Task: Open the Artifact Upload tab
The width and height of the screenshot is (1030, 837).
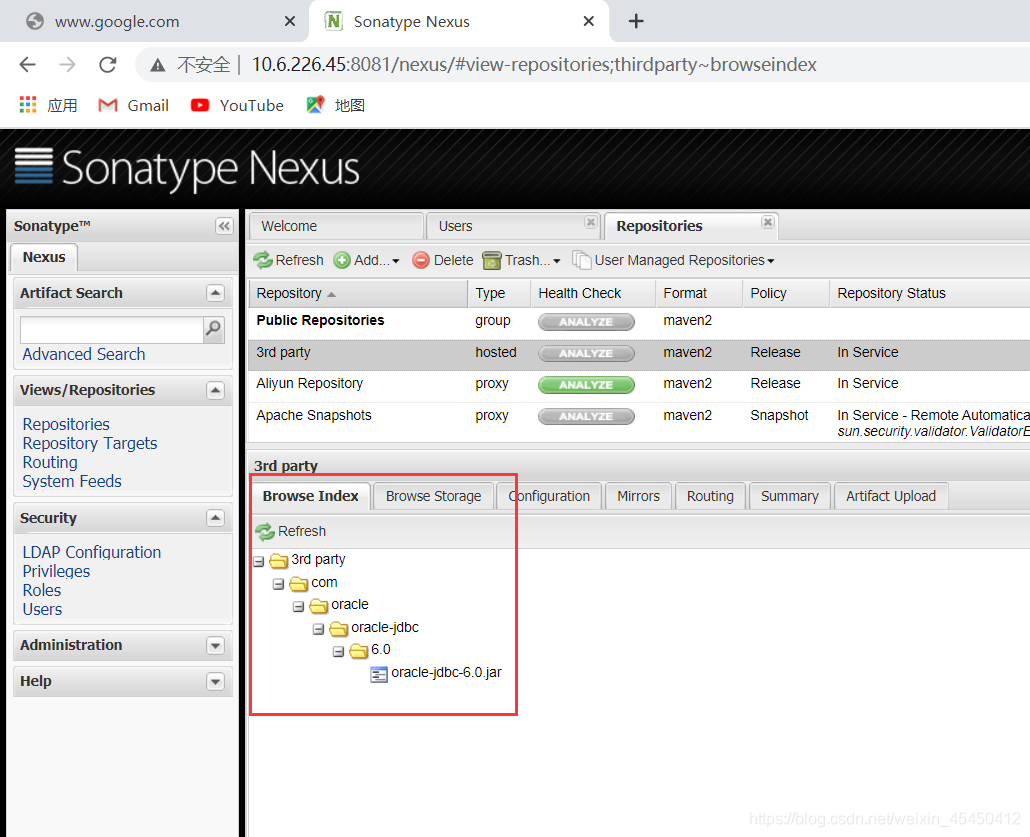Action: 891,496
